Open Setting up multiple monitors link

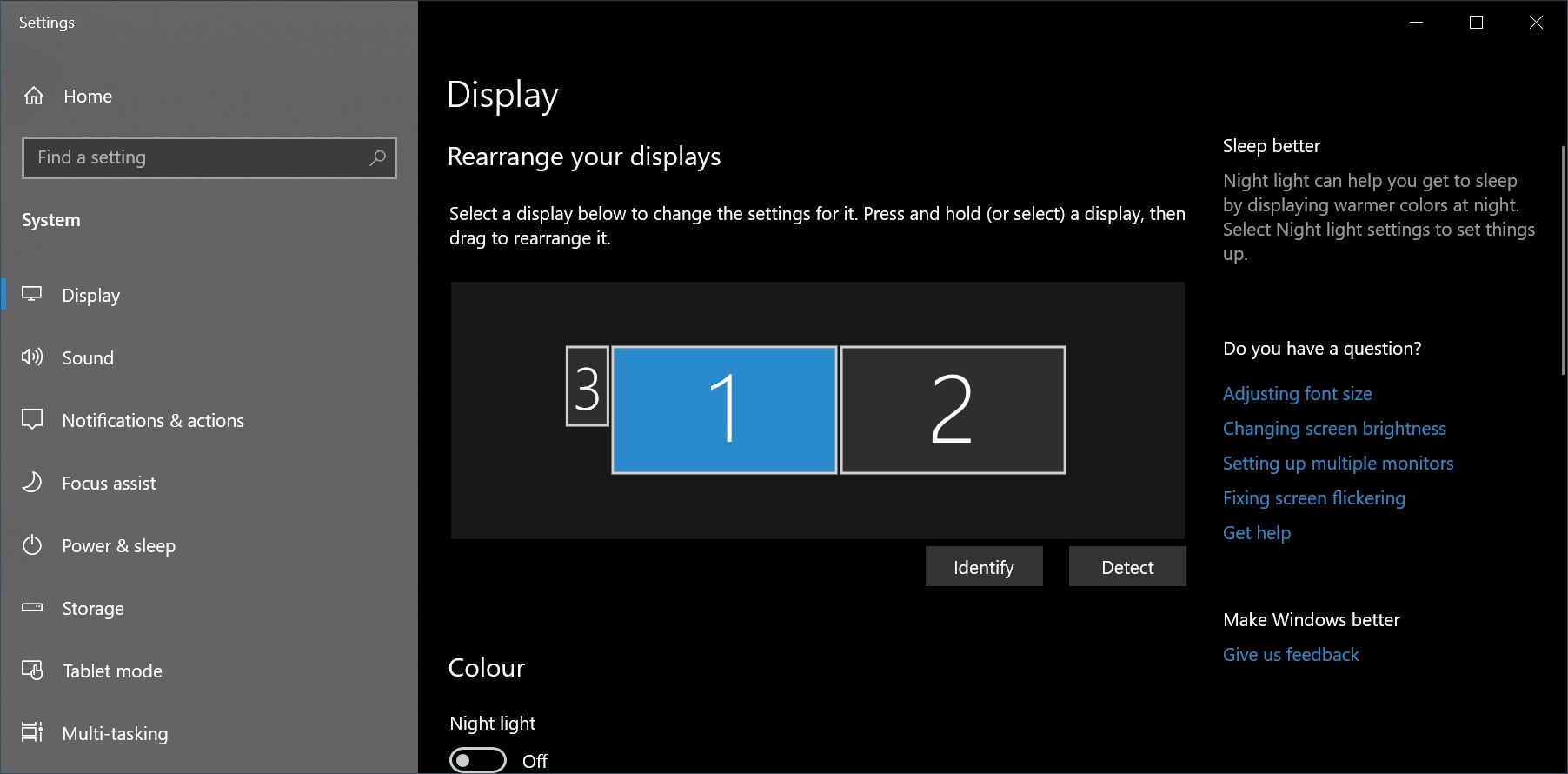(x=1338, y=464)
